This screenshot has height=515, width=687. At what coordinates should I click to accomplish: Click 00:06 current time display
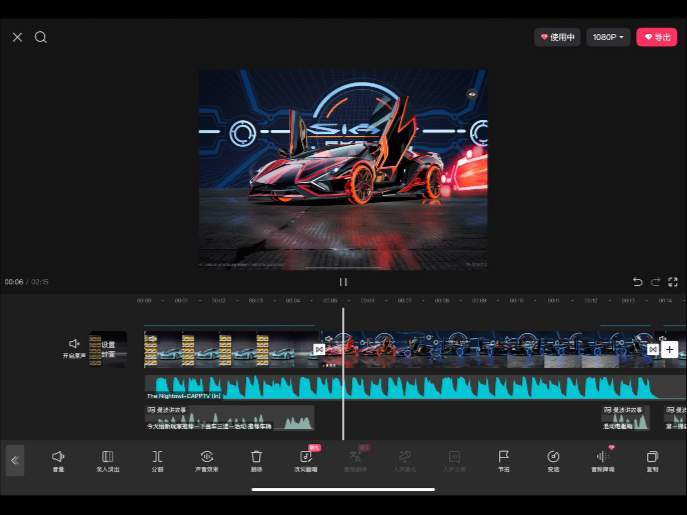(14, 282)
